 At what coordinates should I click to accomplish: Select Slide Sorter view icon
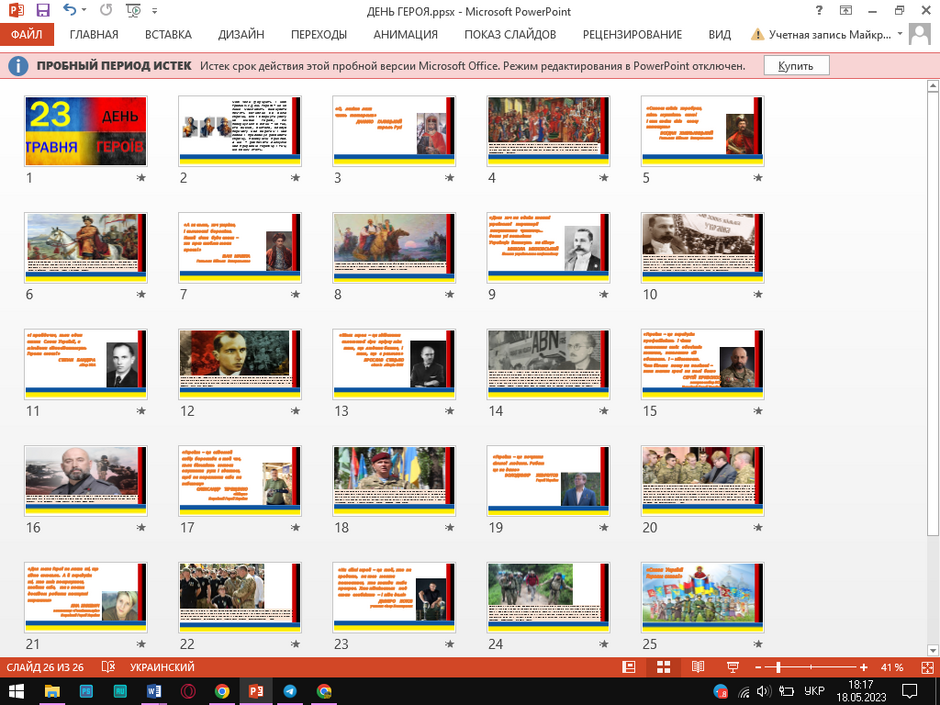664,667
